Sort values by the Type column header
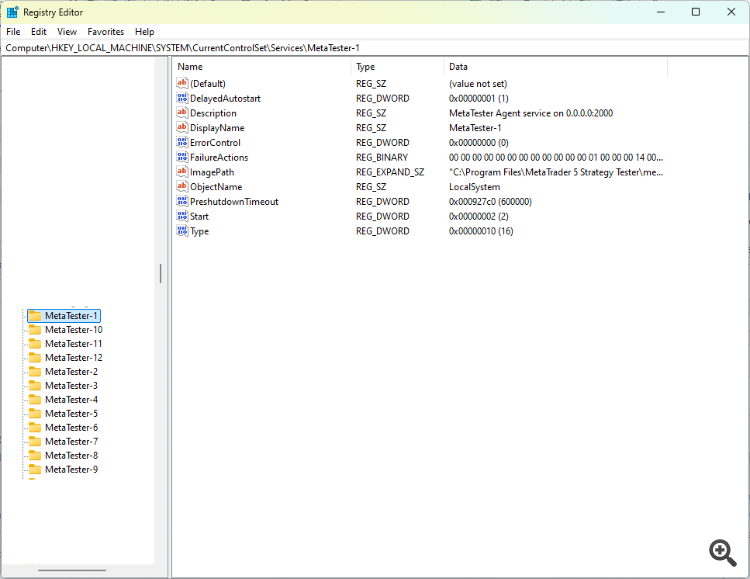The height and width of the screenshot is (579, 750). tap(397, 67)
